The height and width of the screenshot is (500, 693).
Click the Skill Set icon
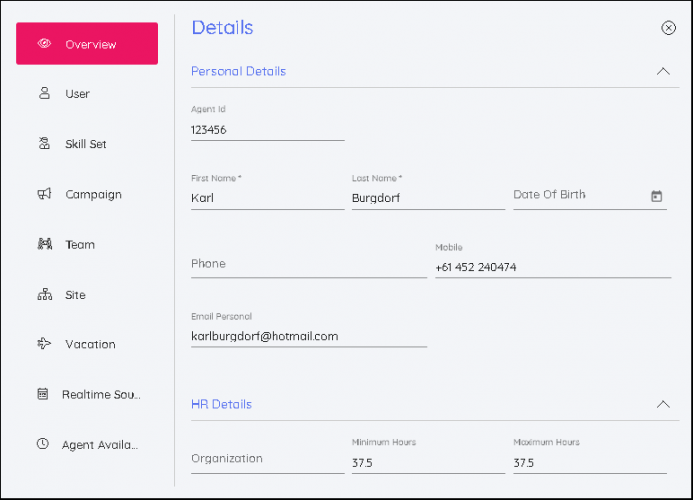click(43, 144)
